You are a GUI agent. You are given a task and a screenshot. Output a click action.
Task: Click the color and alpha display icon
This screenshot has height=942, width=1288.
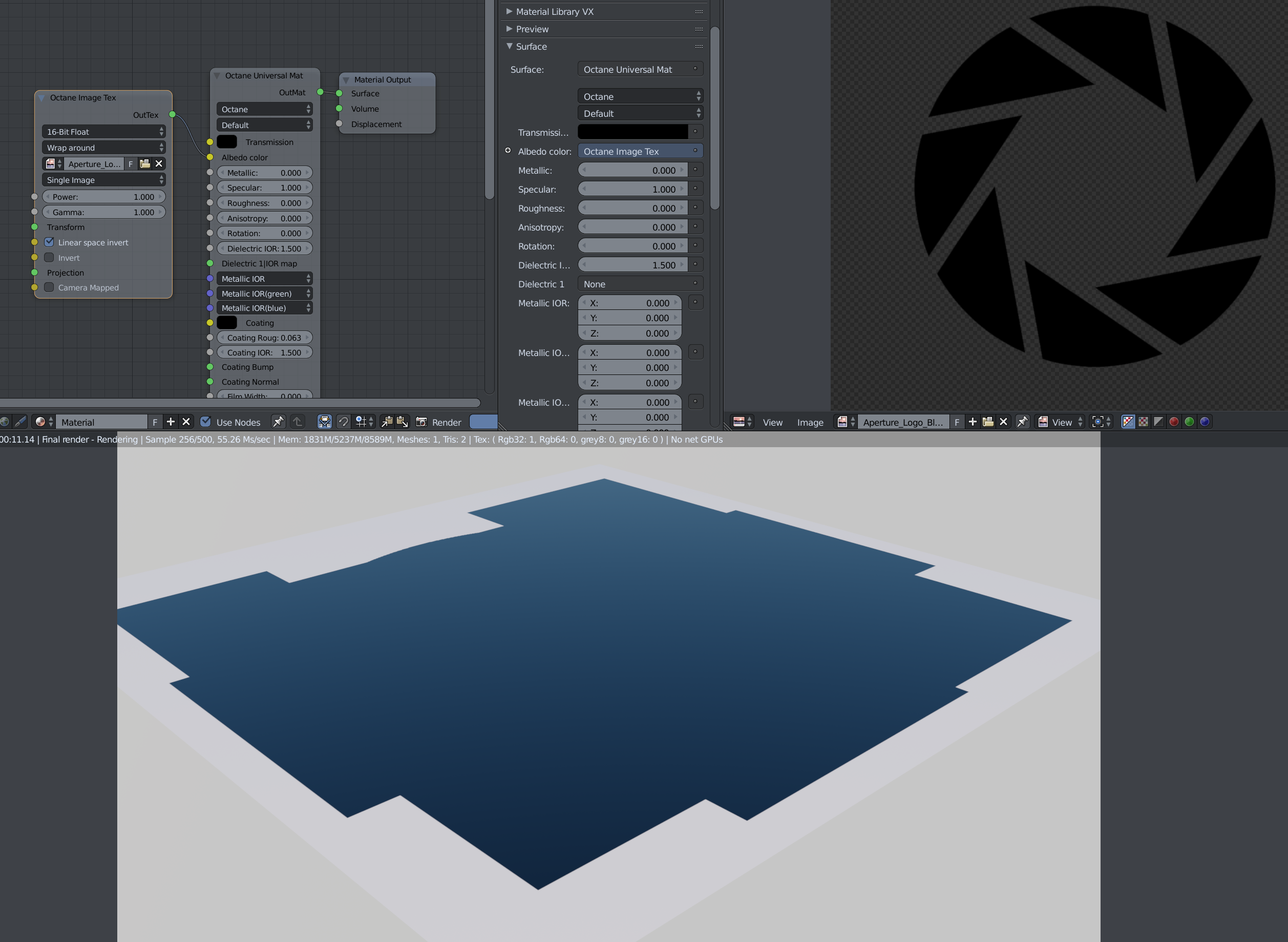pyautogui.click(x=1128, y=422)
